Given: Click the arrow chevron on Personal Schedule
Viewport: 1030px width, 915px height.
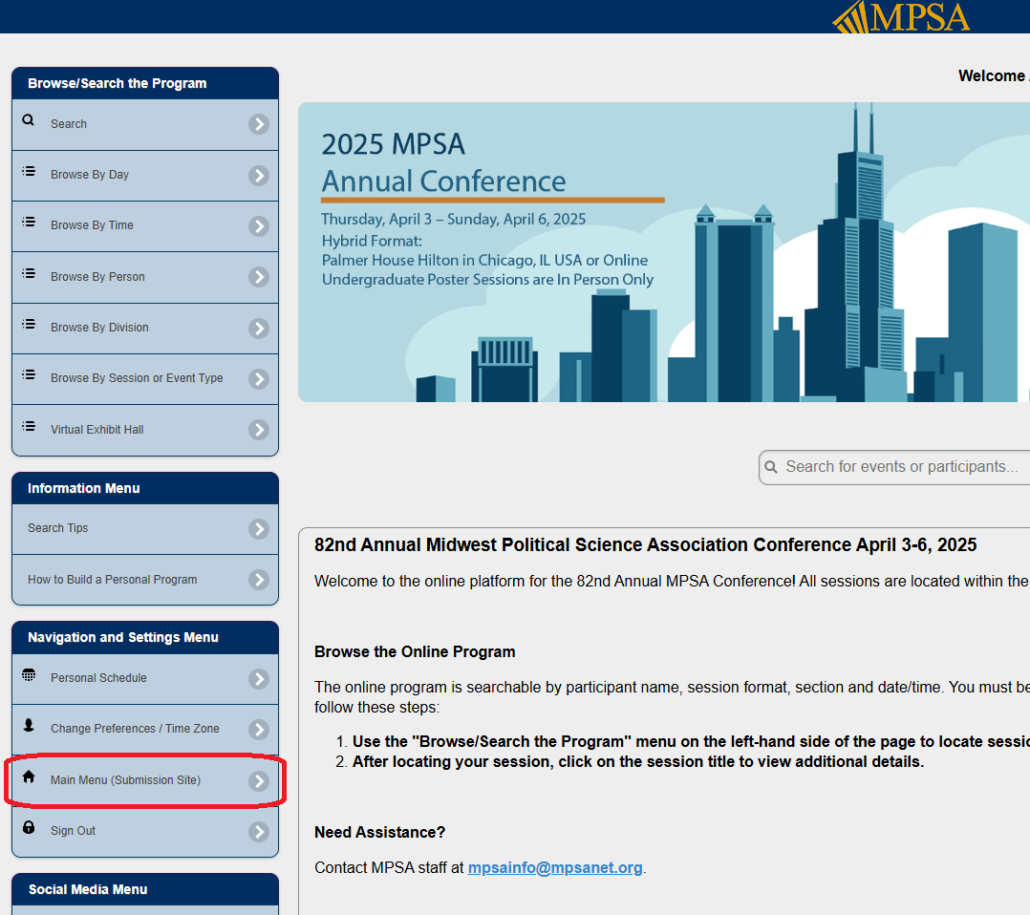Looking at the screenshot, I should [x=259, y=679].
